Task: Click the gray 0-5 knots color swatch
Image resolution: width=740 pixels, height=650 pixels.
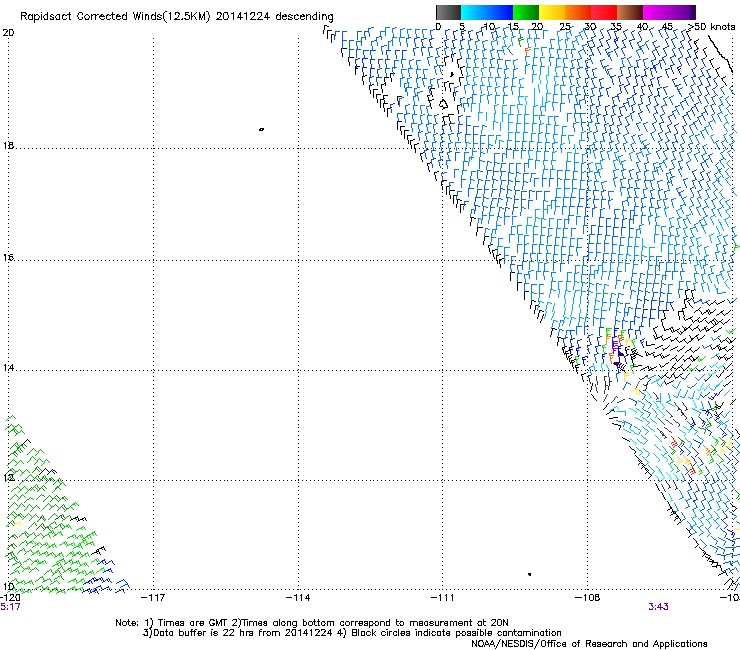Action: [x=448, y=12]
